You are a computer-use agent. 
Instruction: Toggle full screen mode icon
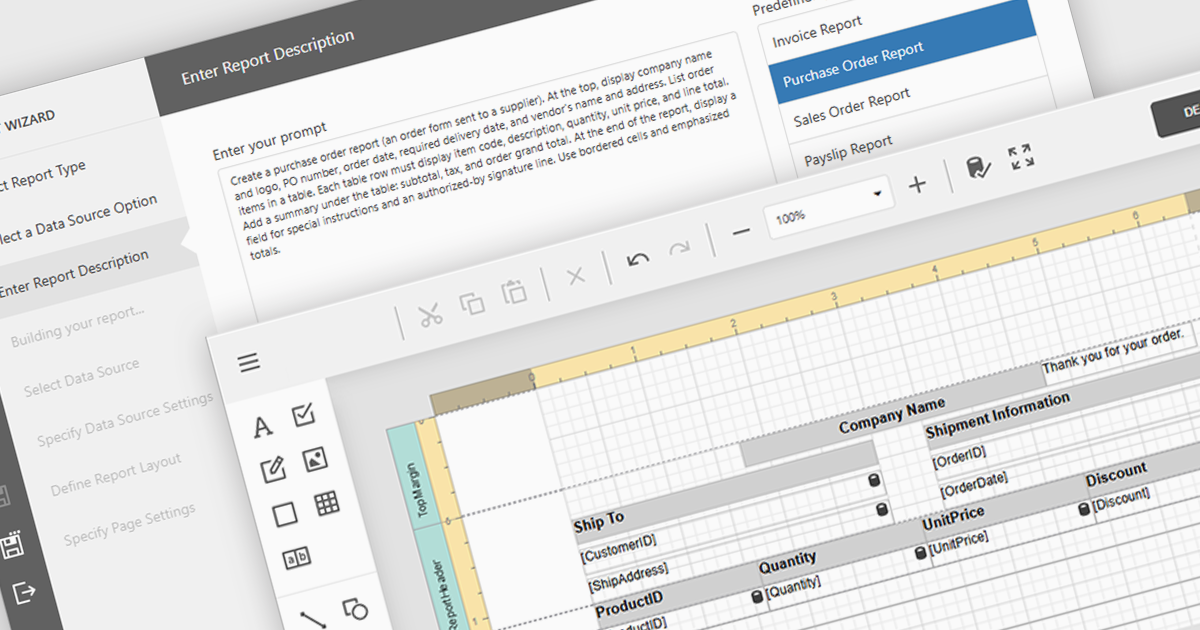pyautogui.click(x=1021, y=156)
